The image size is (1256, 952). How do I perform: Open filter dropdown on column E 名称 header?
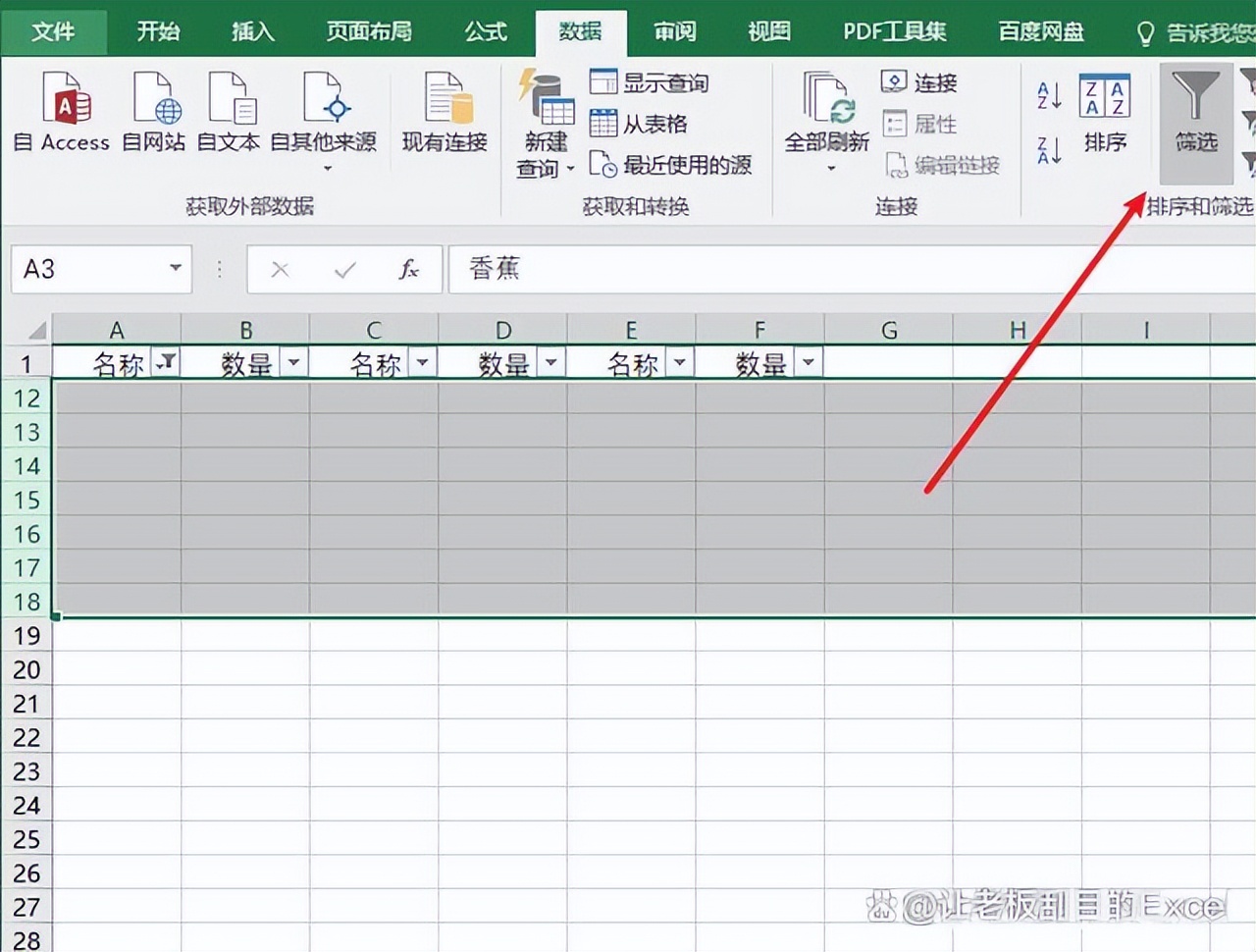(x=679, y=362)
